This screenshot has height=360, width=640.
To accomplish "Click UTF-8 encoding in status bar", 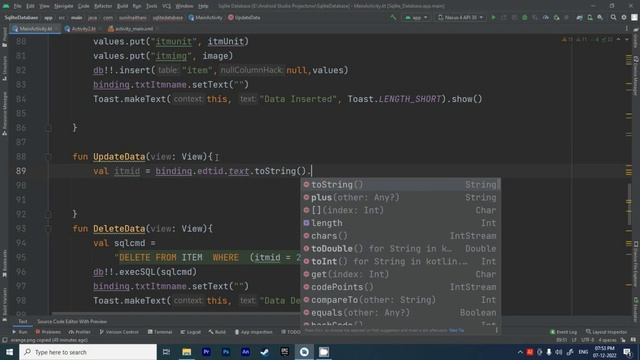I will (587, 340).
